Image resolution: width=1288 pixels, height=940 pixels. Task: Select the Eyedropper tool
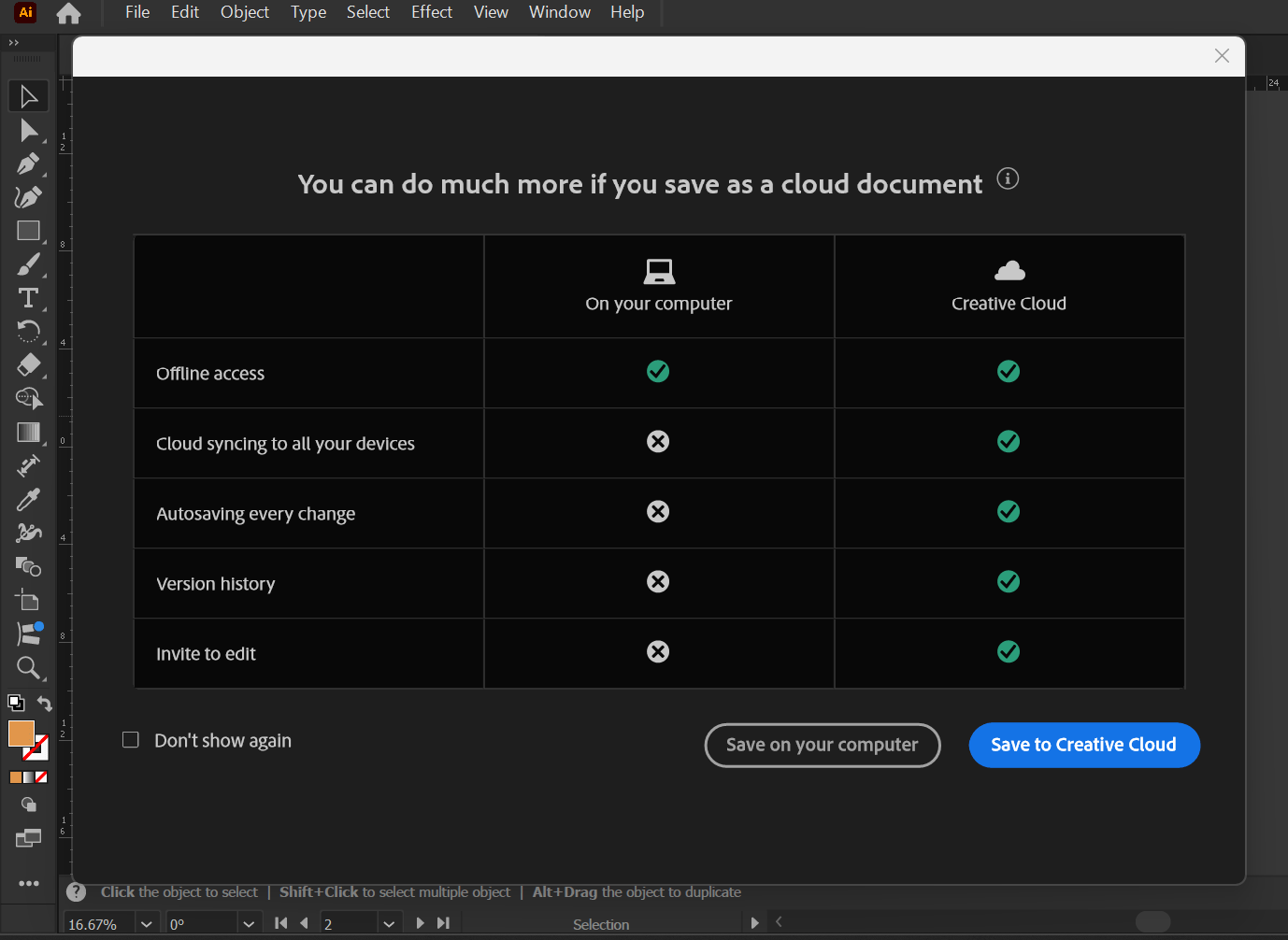(x=28, y=499)
